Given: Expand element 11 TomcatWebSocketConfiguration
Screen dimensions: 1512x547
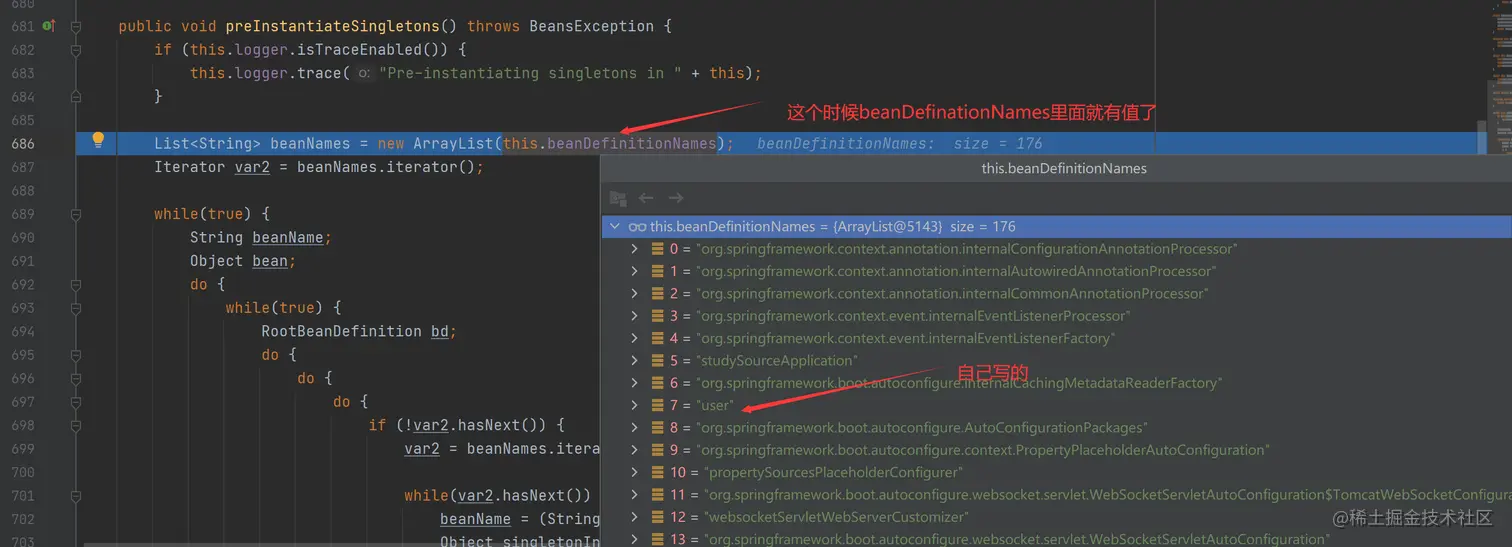Looking at the screenshot, I should pos(634,494).
